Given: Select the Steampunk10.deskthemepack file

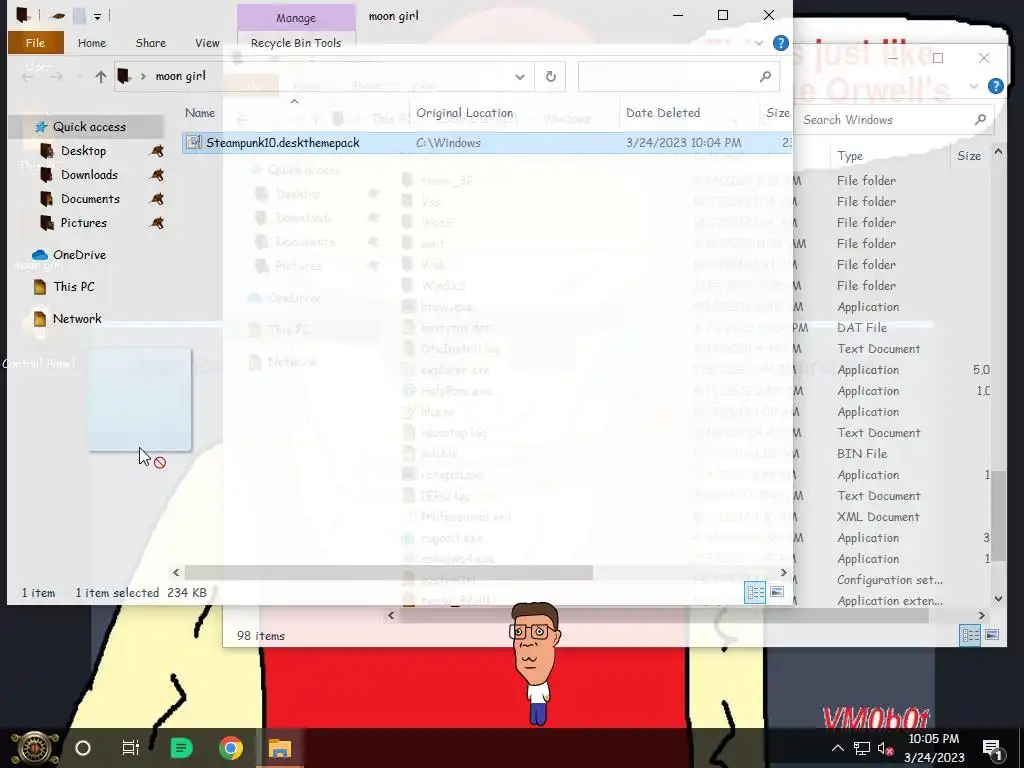Looking at the screenshot, I should pos(282,143).
